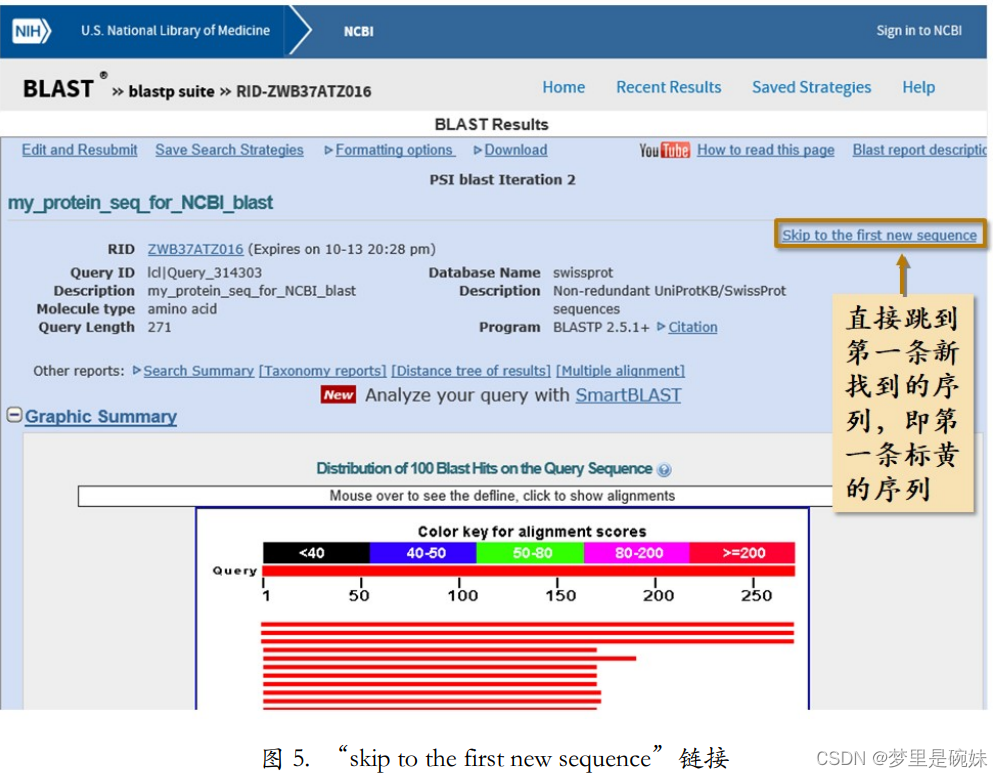
Task: Open the Home tab
Action: [563, 87]
